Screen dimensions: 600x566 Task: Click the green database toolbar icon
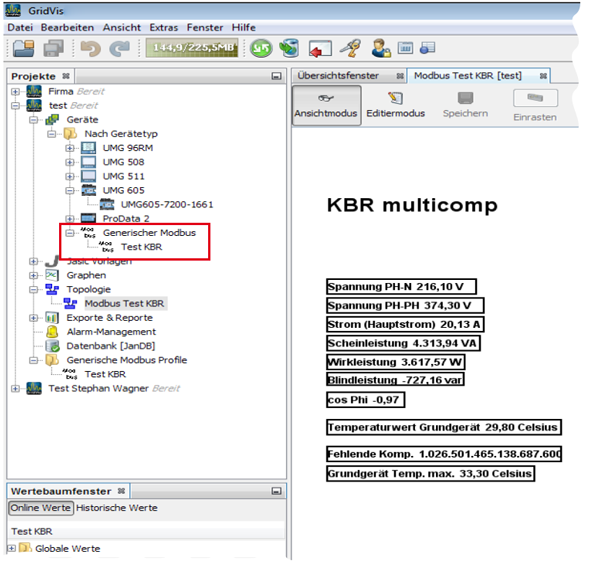[x=289, y=47]
